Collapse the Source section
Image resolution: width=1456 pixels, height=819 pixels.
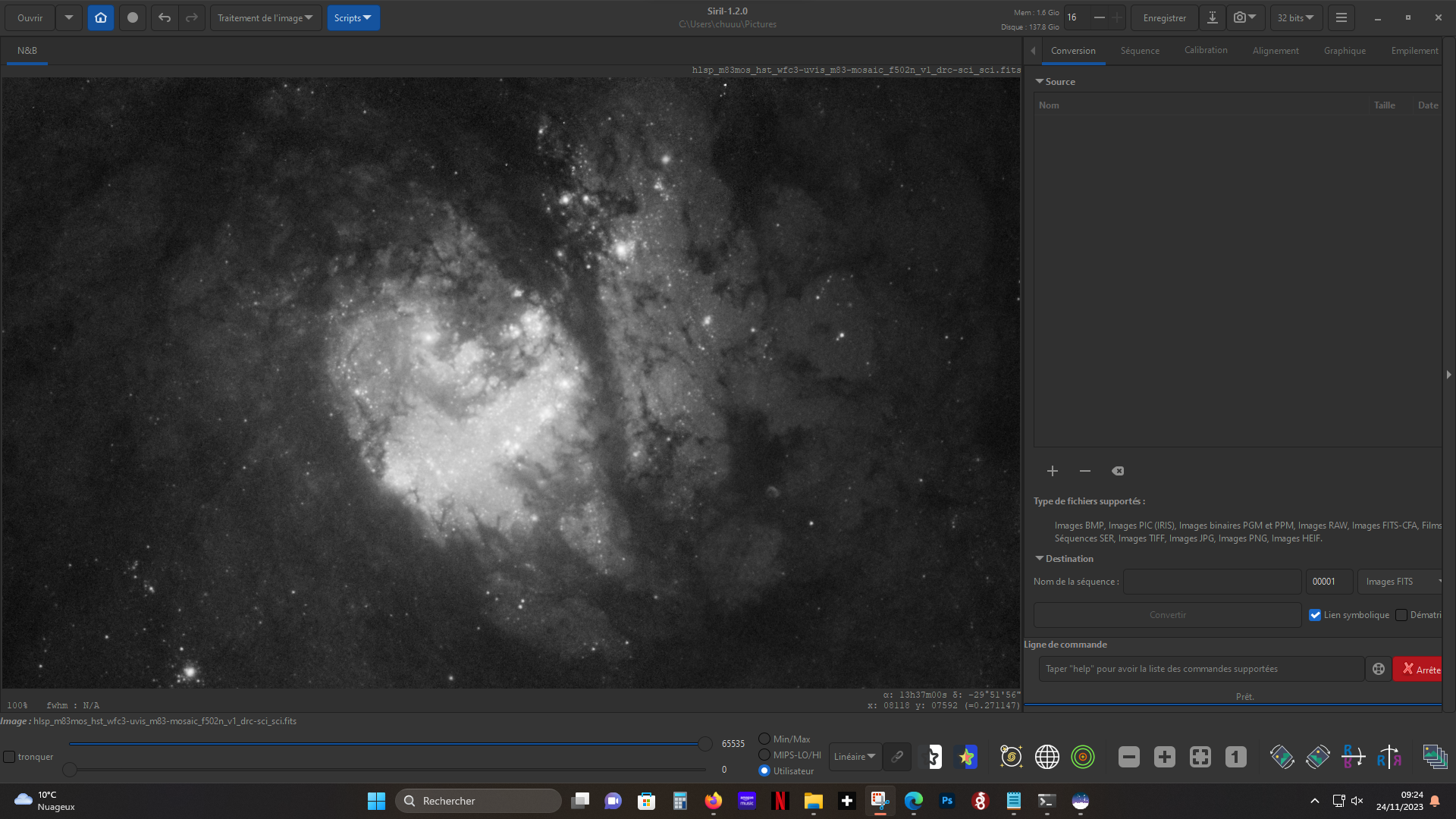click(1040, 81)
